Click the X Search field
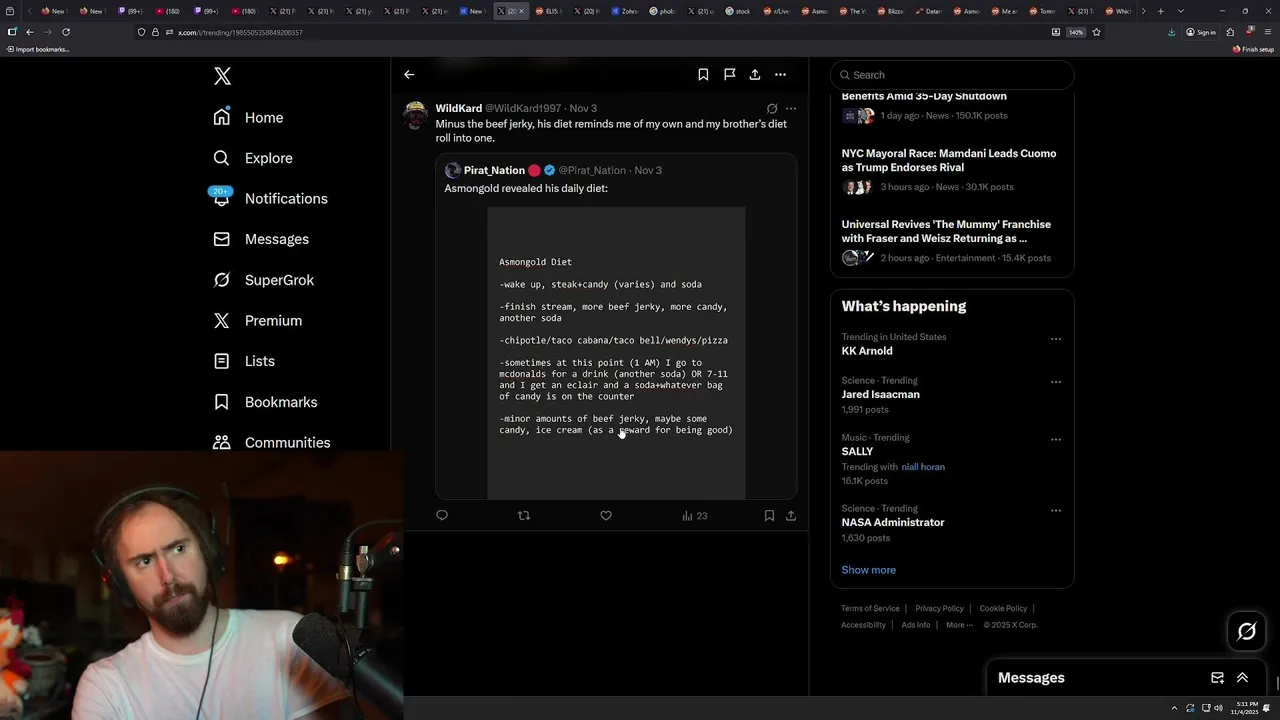The width and height of the screenshot is (1280, 720). 952,75
